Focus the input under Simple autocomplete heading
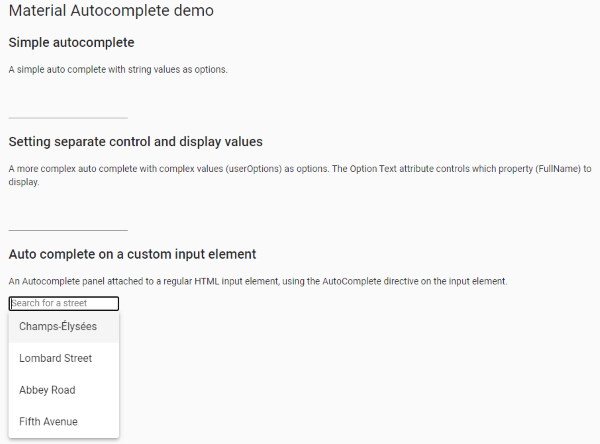 point(68,106)
